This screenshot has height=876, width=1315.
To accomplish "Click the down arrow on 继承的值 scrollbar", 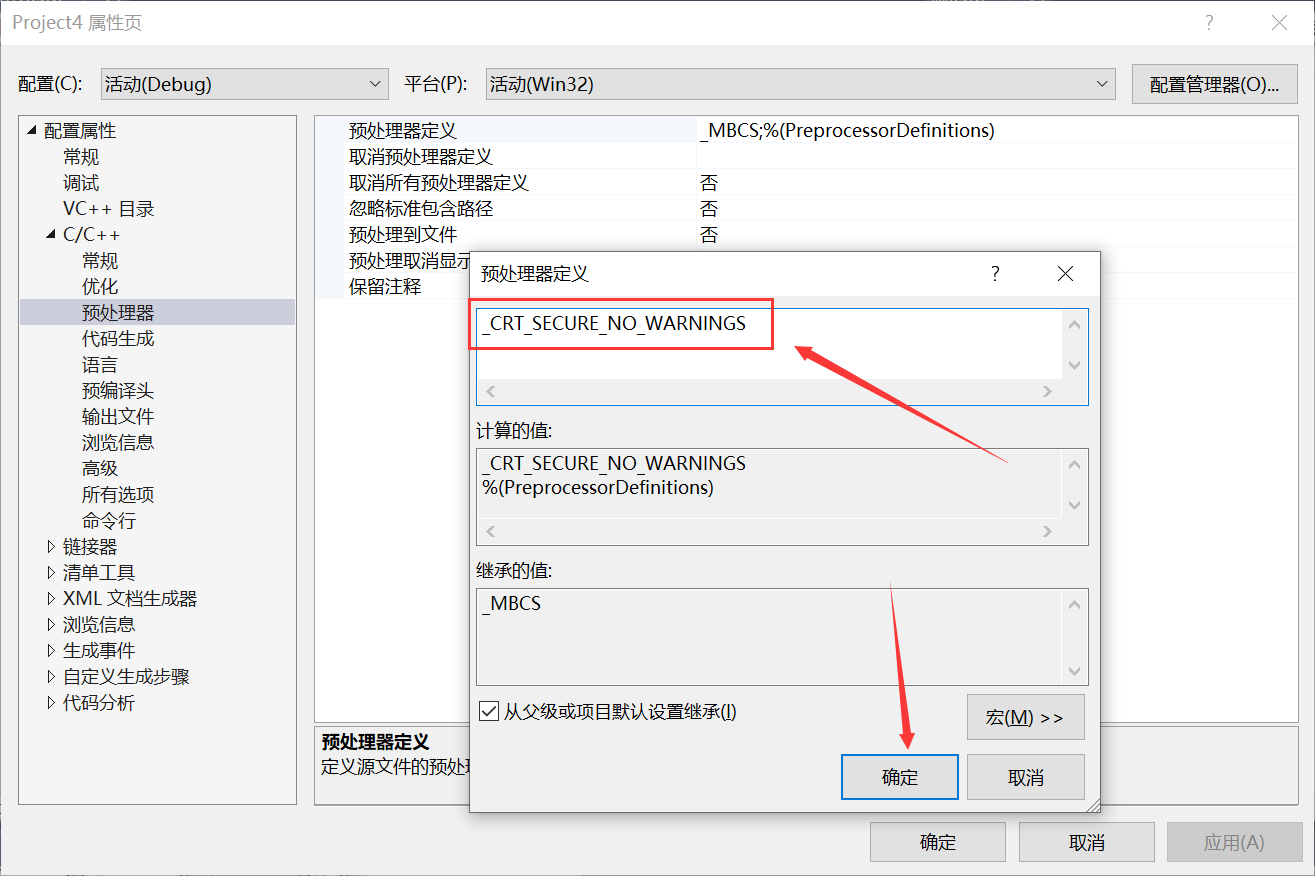I will [x=1075, y=671].
